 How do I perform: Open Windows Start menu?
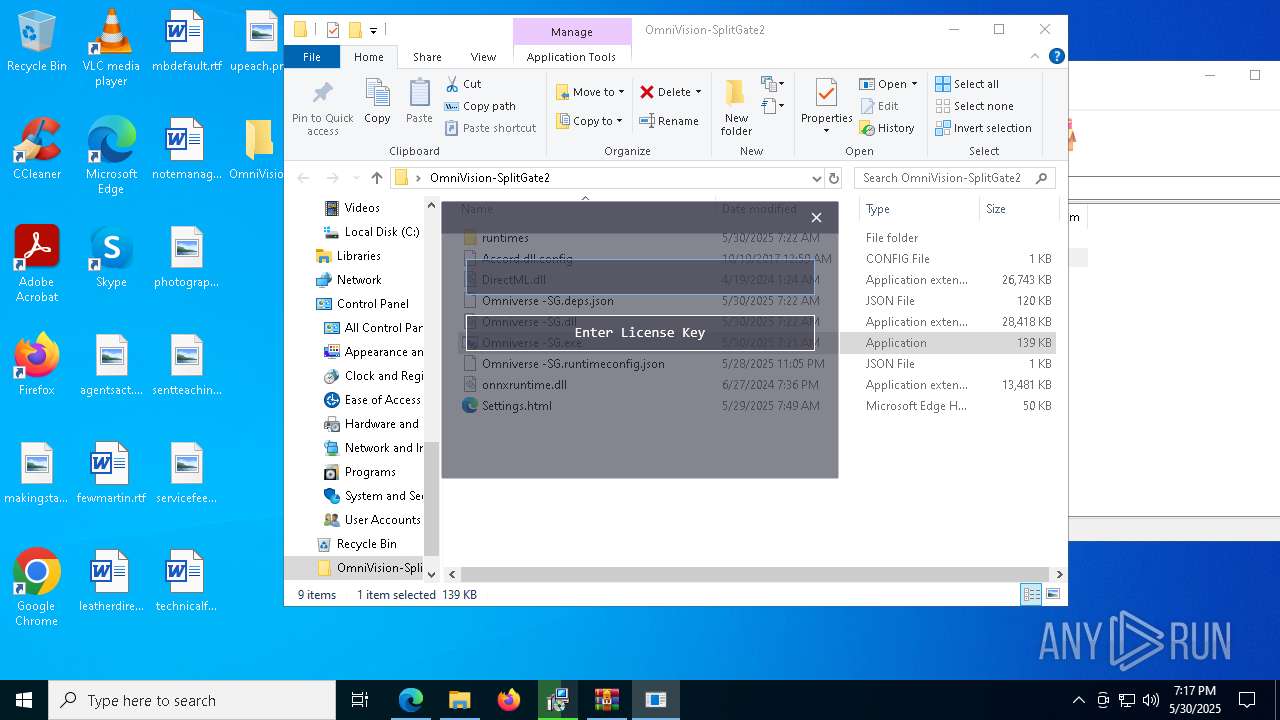tap(24, 700)
